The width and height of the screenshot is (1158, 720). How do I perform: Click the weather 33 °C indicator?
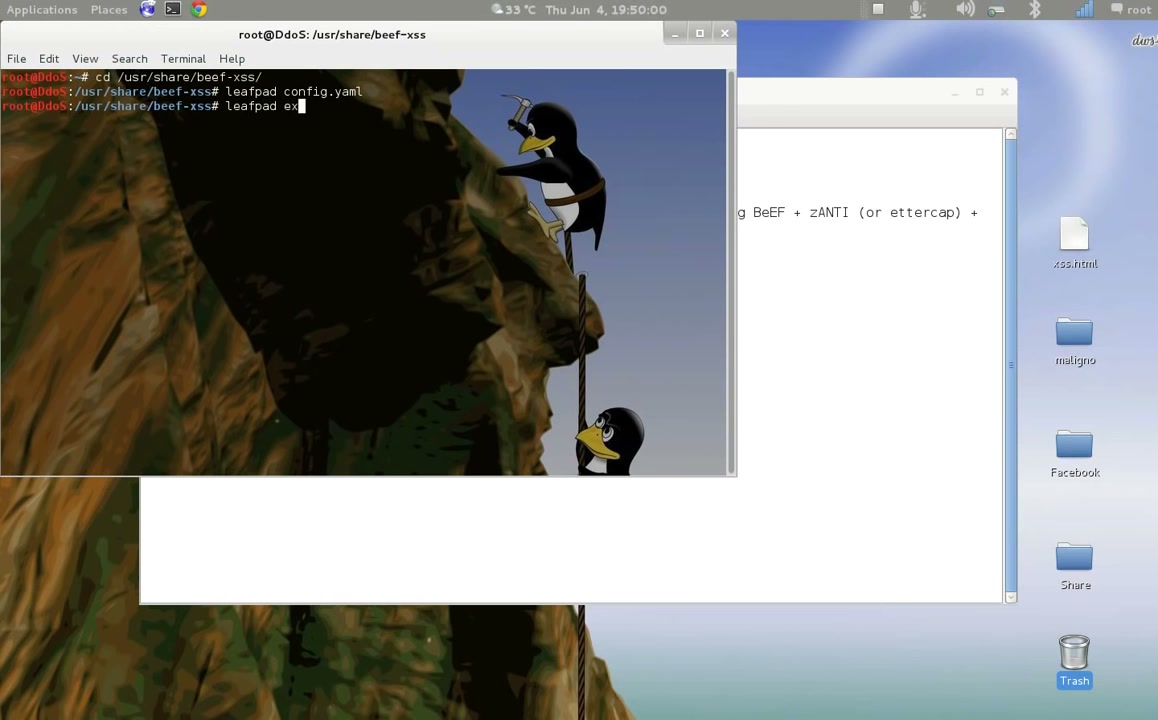point(513,10)
